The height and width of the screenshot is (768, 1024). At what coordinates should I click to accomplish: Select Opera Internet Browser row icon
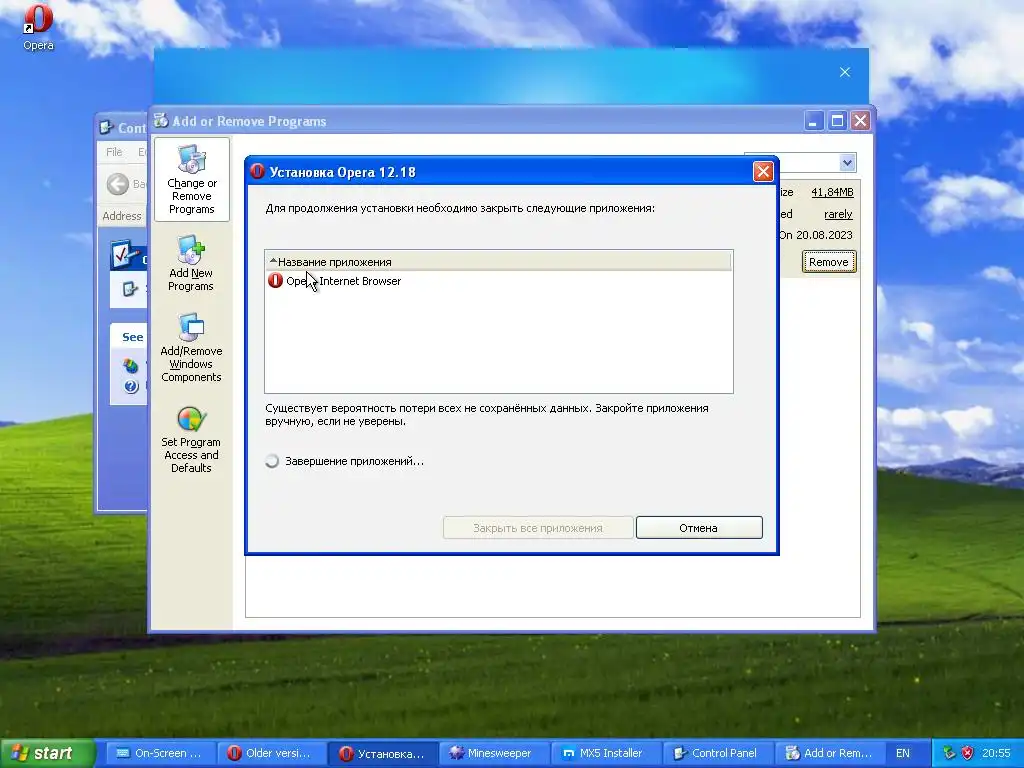coord(276,281)
